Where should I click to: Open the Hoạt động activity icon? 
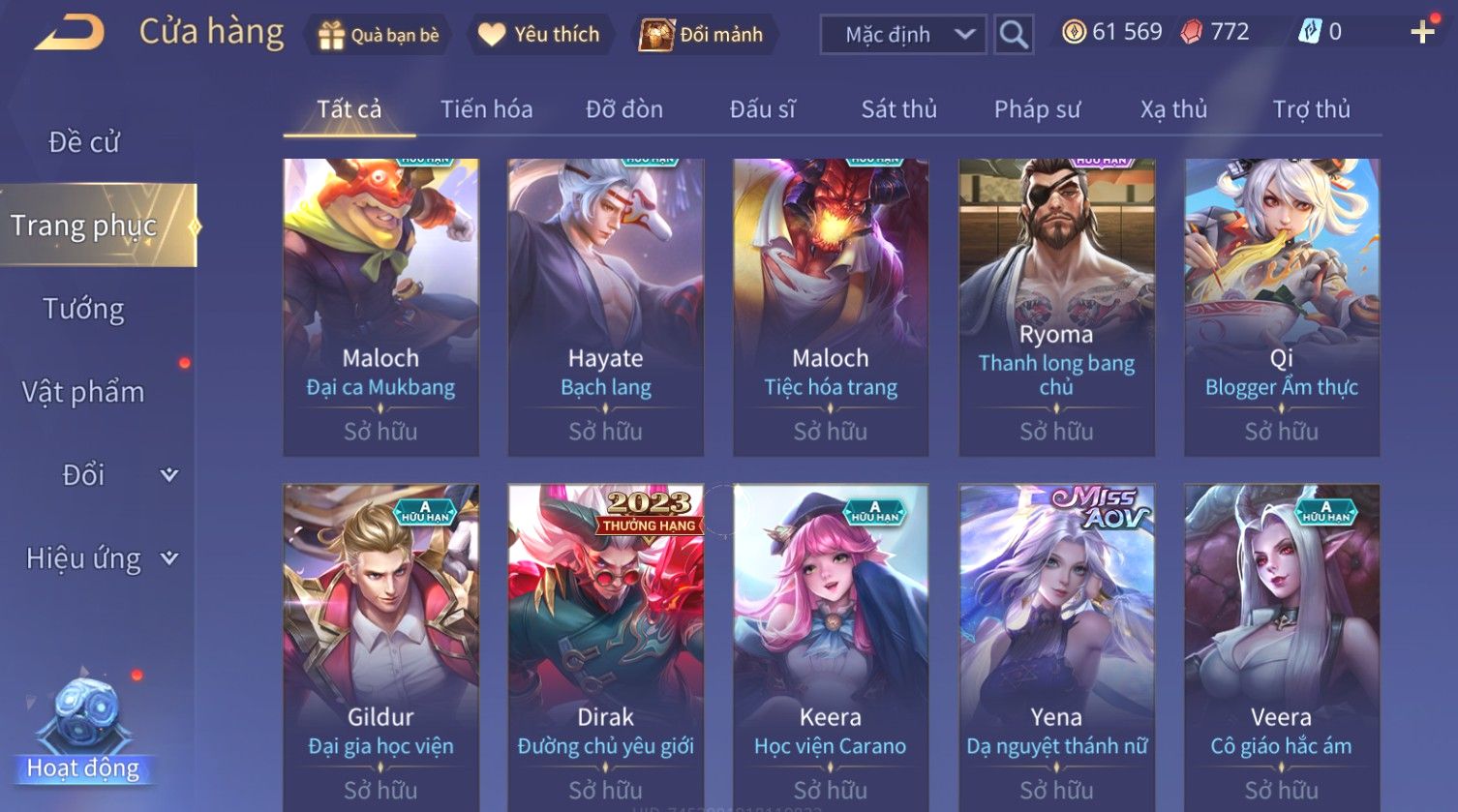[83, 728]
